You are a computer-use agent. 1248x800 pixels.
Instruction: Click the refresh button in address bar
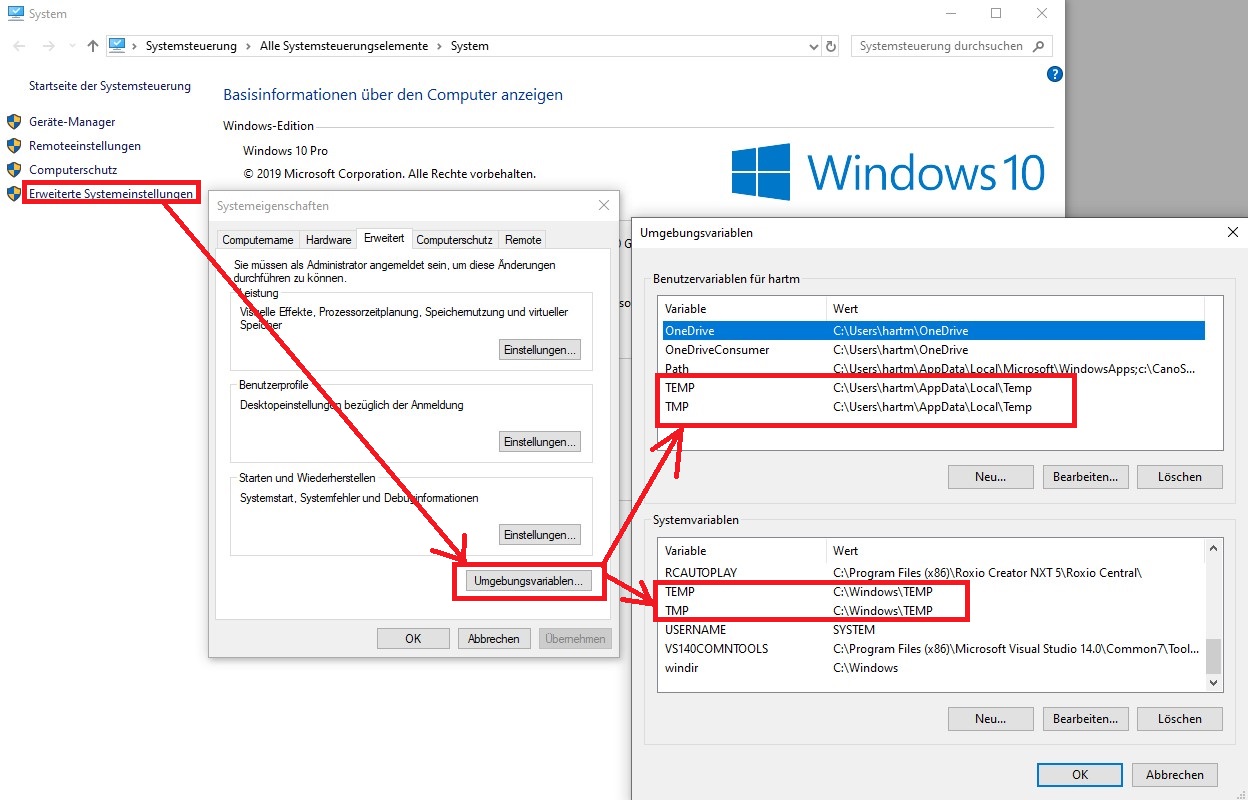coord(831,46)
